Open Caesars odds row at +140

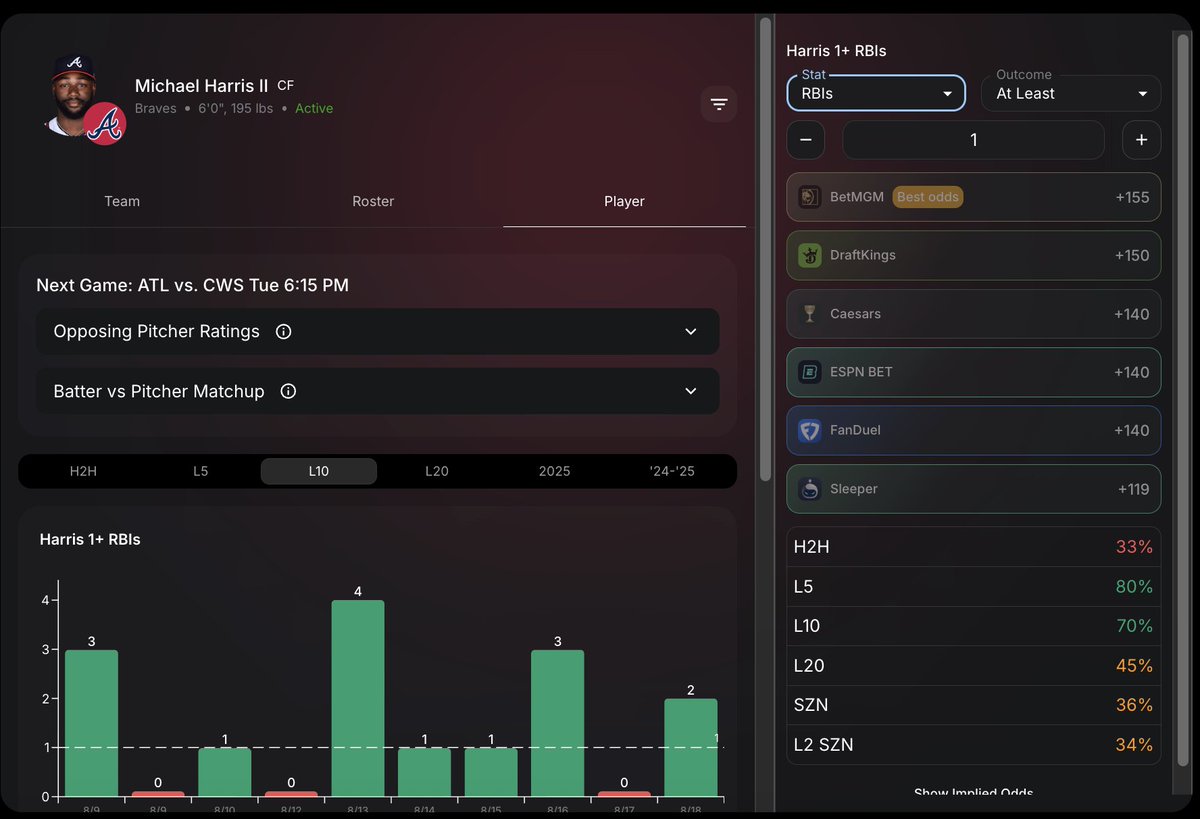coord(974,314)
